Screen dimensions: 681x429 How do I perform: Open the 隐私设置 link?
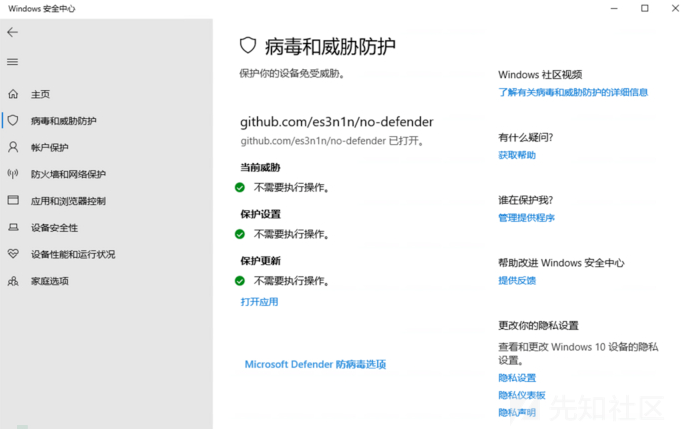coord(517,378)
